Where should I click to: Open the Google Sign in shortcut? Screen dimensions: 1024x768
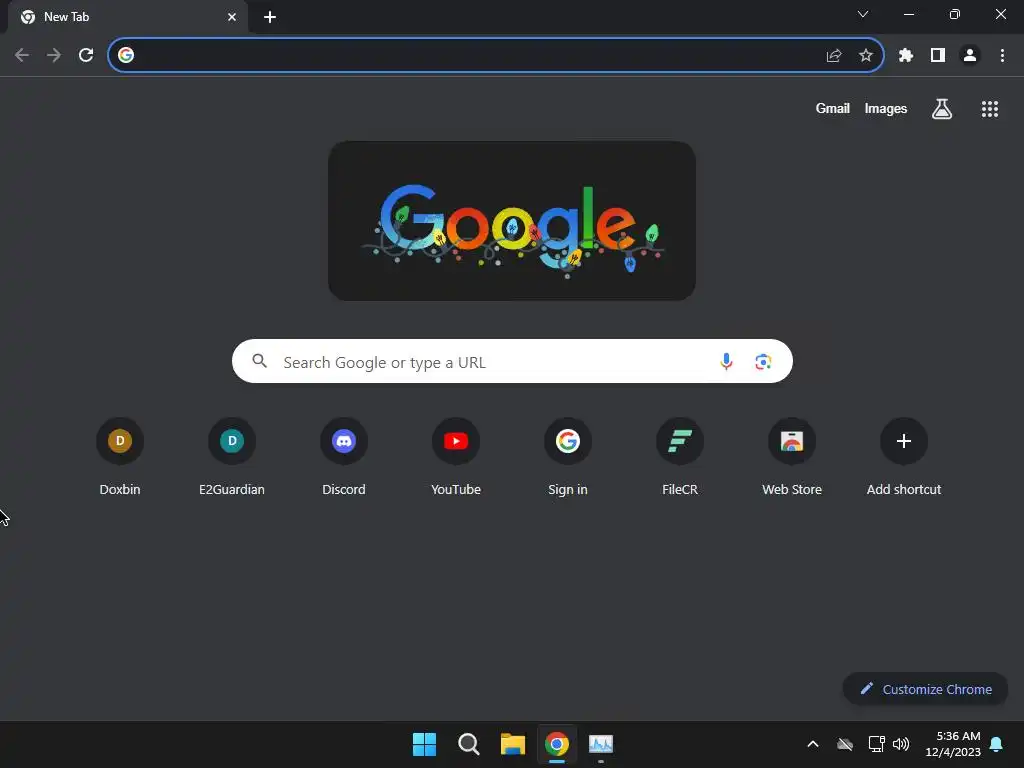tap(568, 457)
